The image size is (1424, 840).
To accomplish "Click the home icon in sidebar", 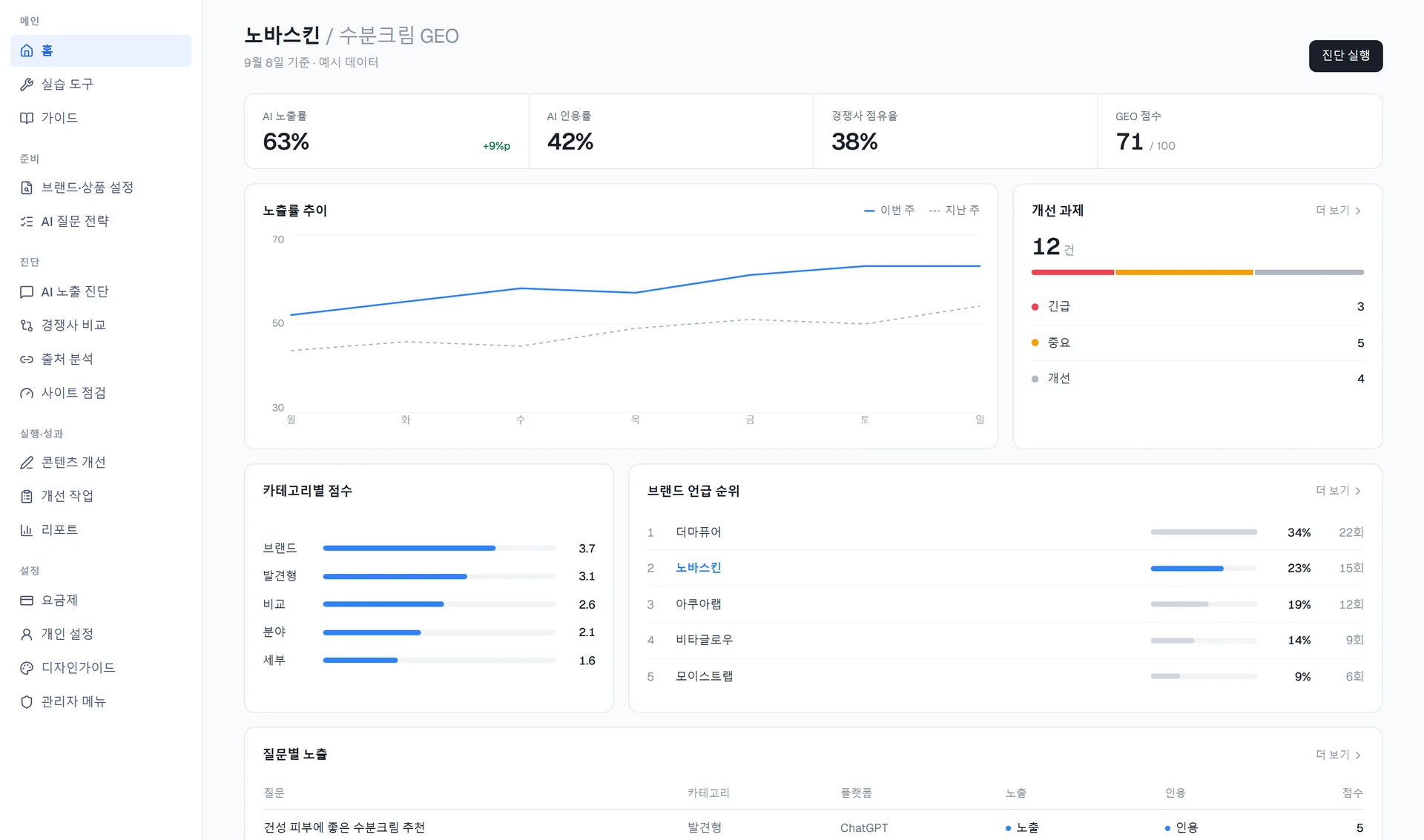I will pos(27,50).
